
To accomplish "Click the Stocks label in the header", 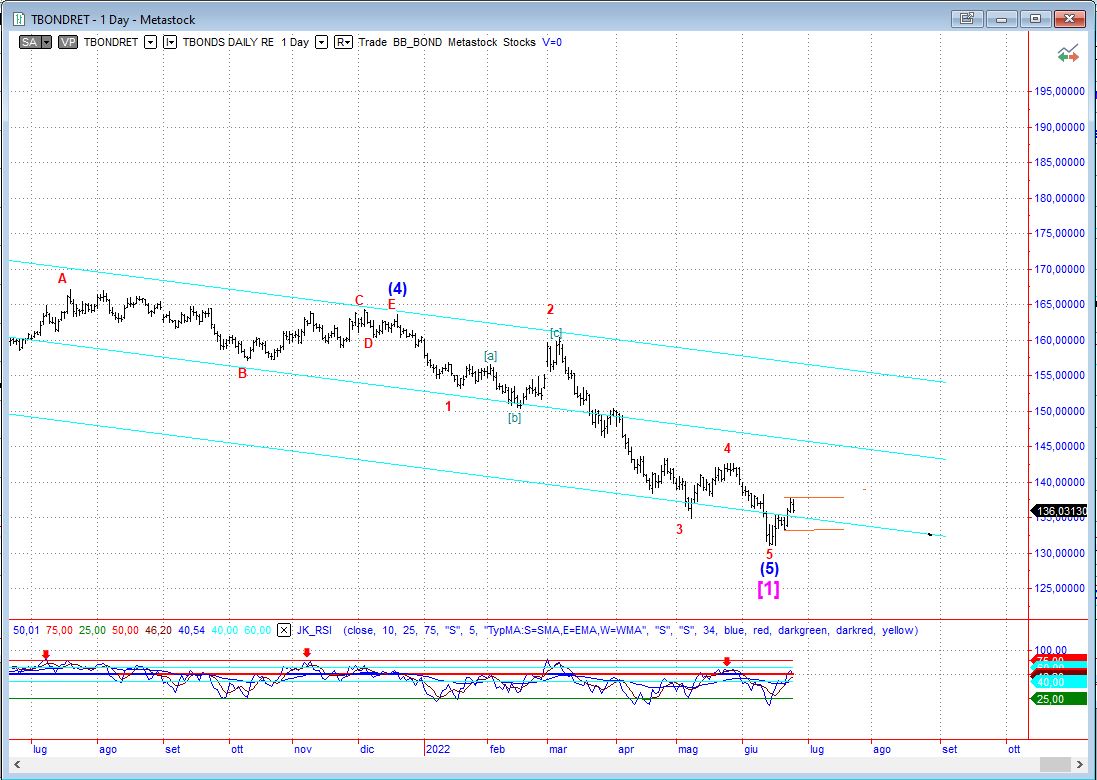I will (x=519, y=42).
